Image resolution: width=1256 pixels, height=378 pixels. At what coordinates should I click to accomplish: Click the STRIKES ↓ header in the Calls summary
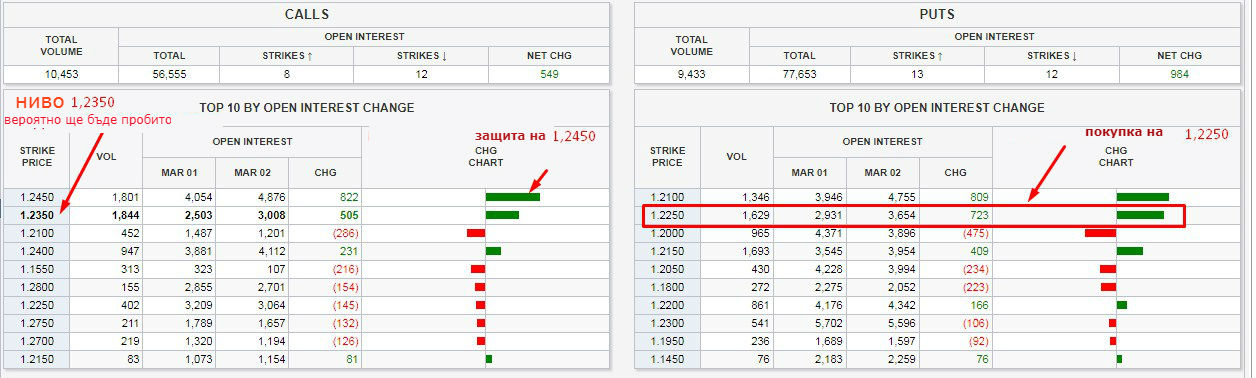click(421, 56)
